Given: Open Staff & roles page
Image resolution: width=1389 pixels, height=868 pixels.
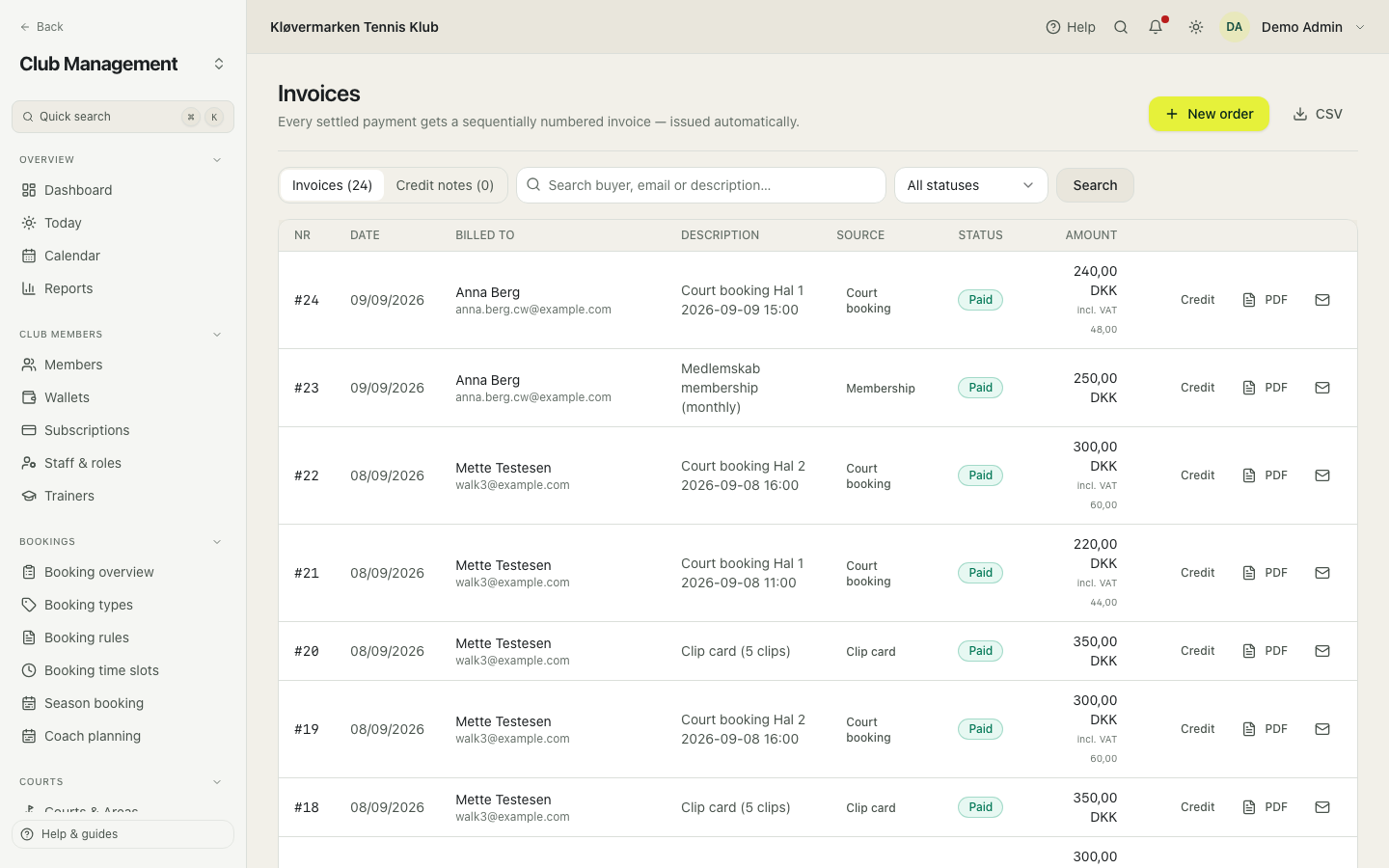Looking at the screenshot, I should tap(123, 463).
